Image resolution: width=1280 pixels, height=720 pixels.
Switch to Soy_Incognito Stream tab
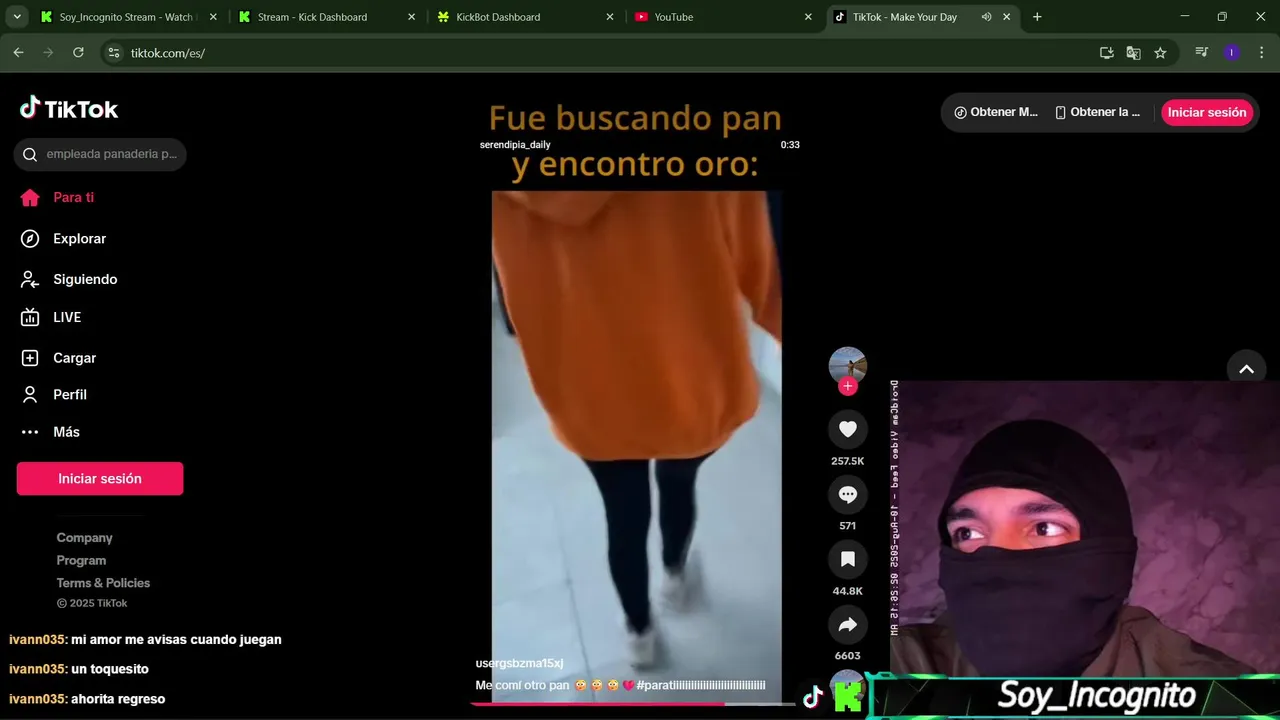[x=126, y=17]
